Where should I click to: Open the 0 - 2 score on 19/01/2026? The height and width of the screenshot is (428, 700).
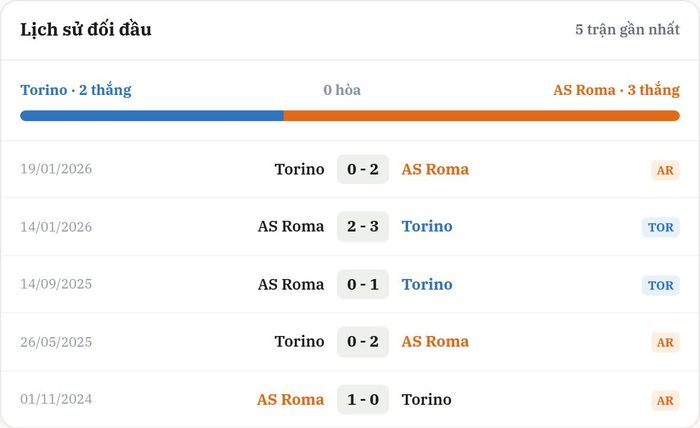[x=363, y=169]
